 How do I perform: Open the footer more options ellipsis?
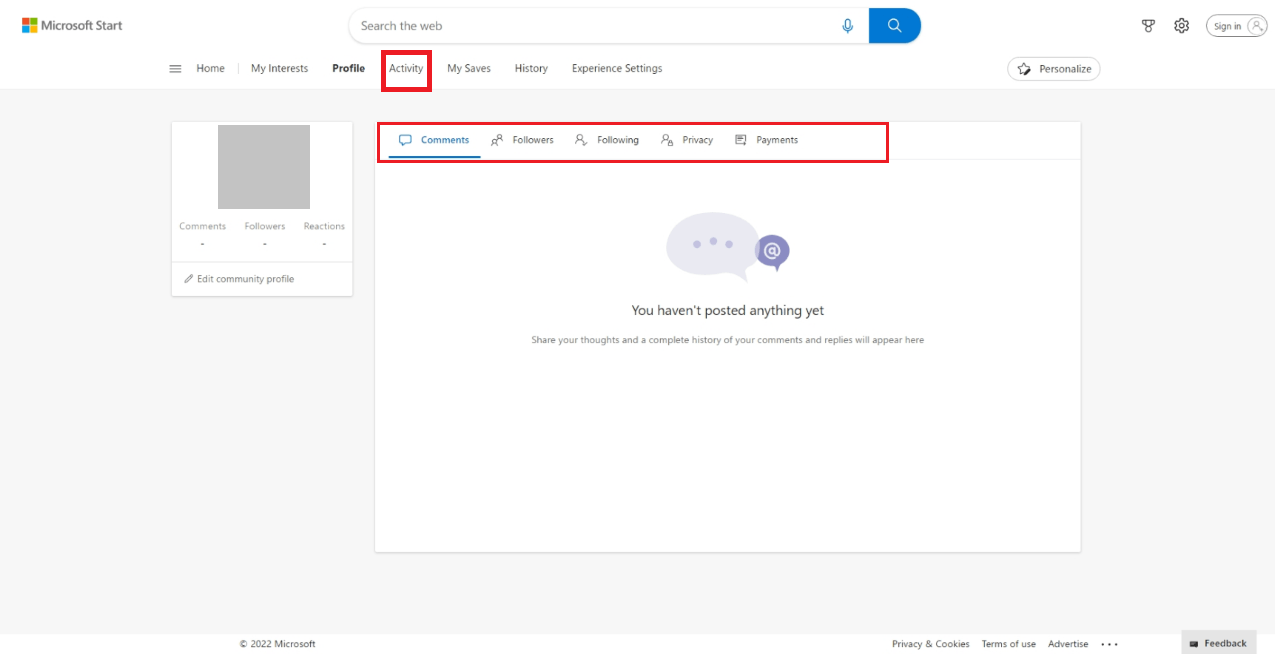(1110, 644)
